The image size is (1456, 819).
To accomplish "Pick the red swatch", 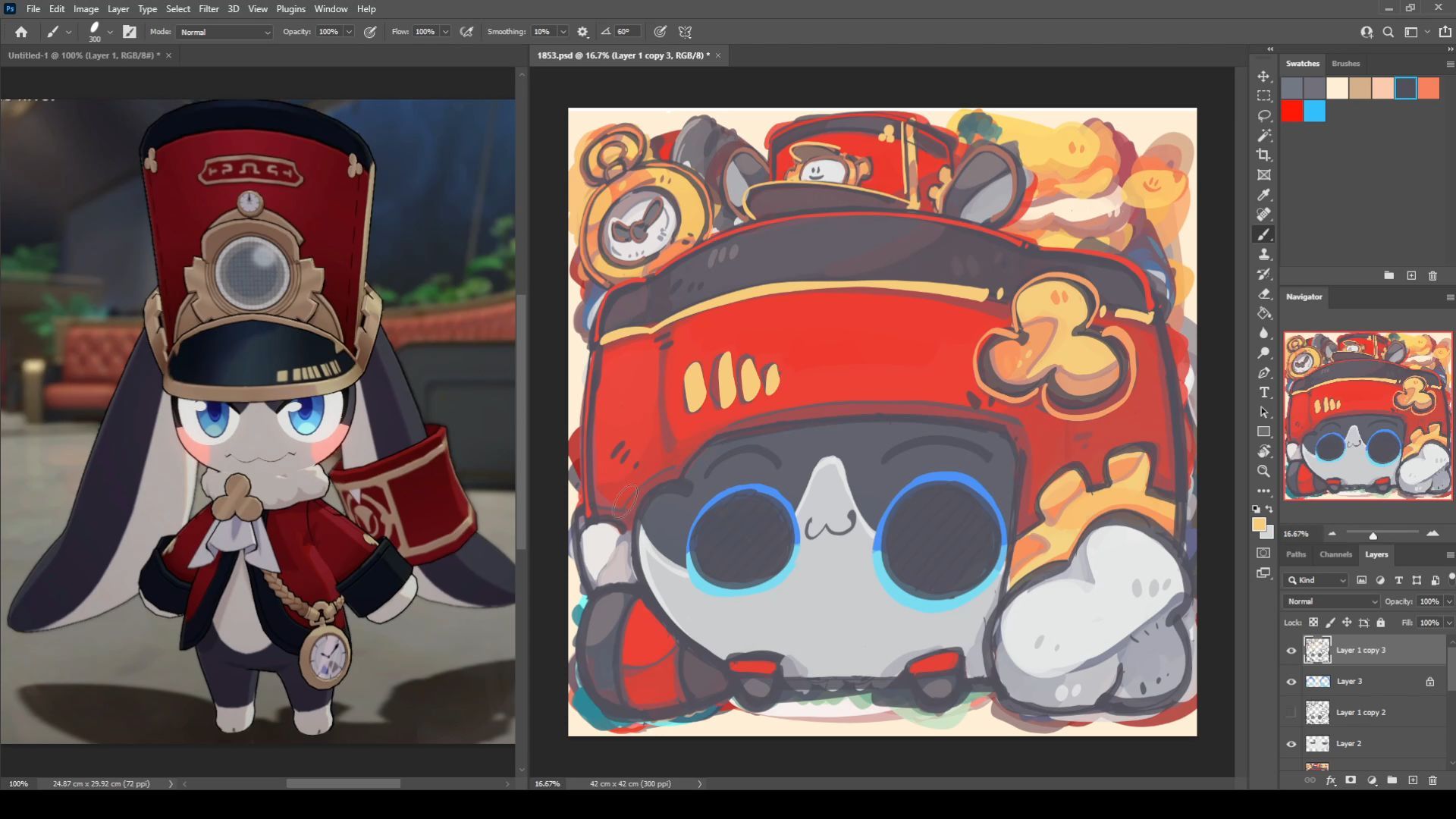I will click(x=1292, y=111).
